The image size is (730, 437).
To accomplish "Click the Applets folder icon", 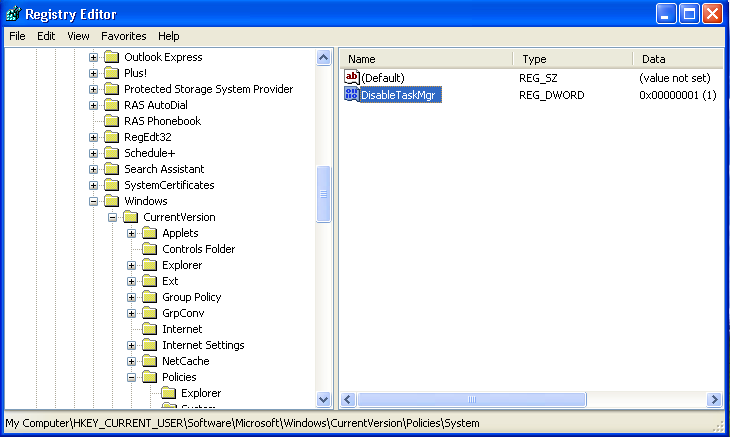I will coord(149,233).
